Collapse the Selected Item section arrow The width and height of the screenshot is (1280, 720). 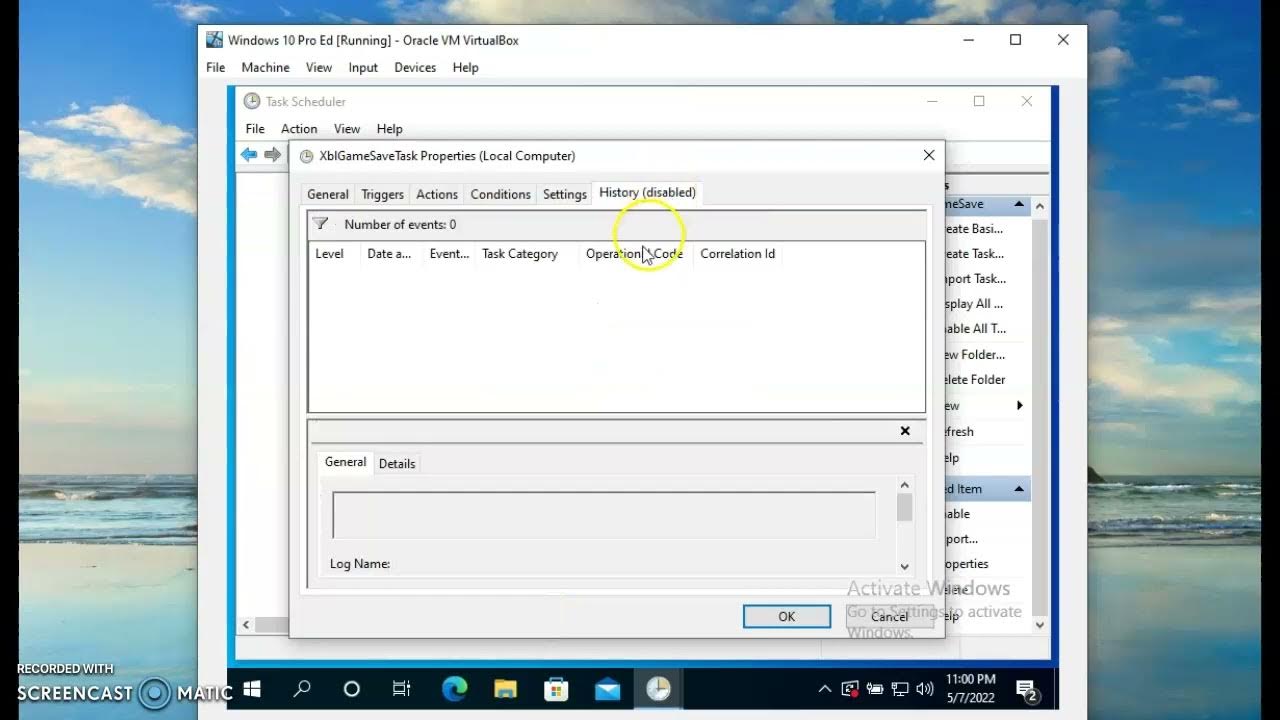coord(1019,488)
